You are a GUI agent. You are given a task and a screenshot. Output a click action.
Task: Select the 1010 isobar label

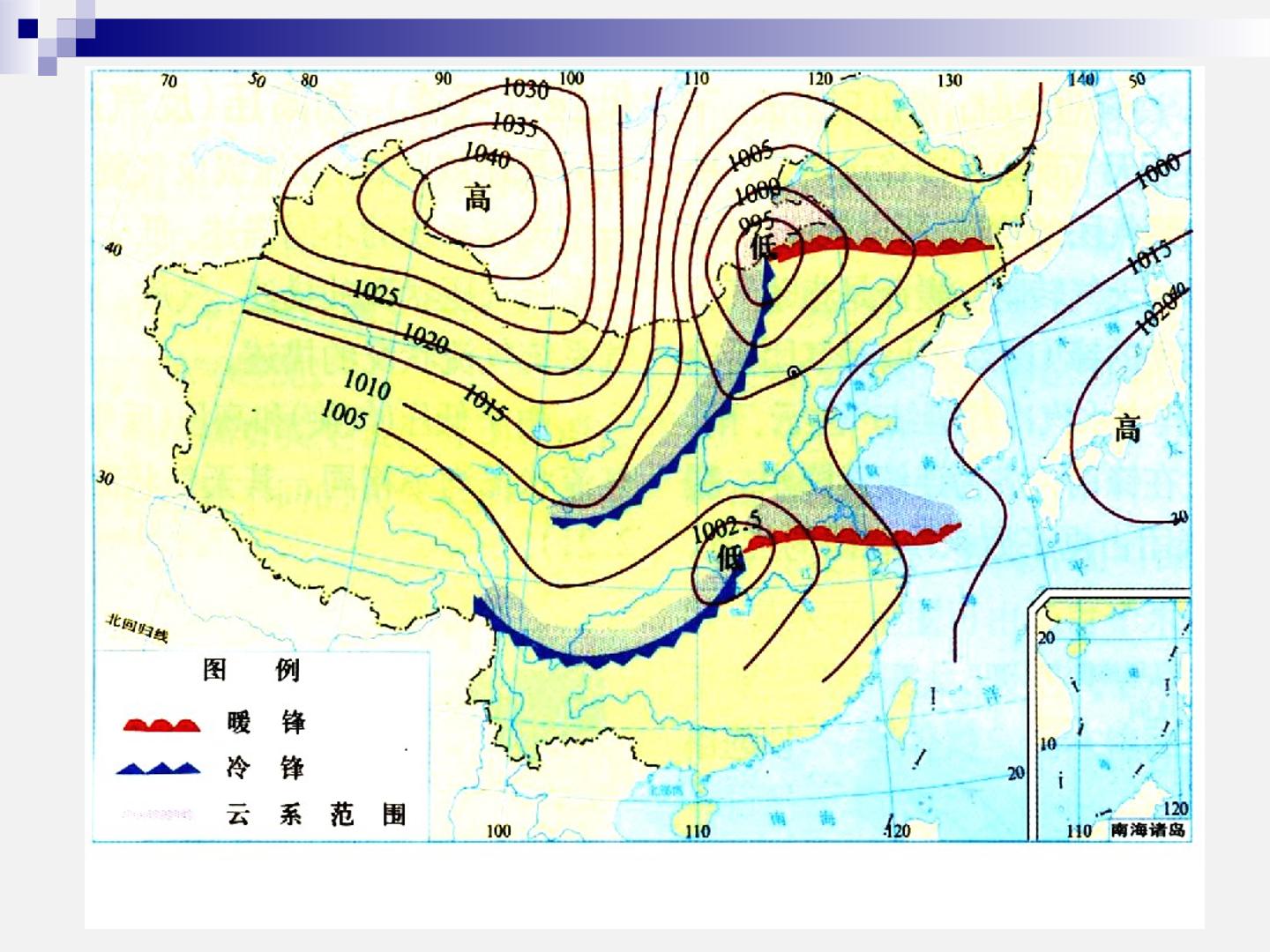(x=367, y=384)
